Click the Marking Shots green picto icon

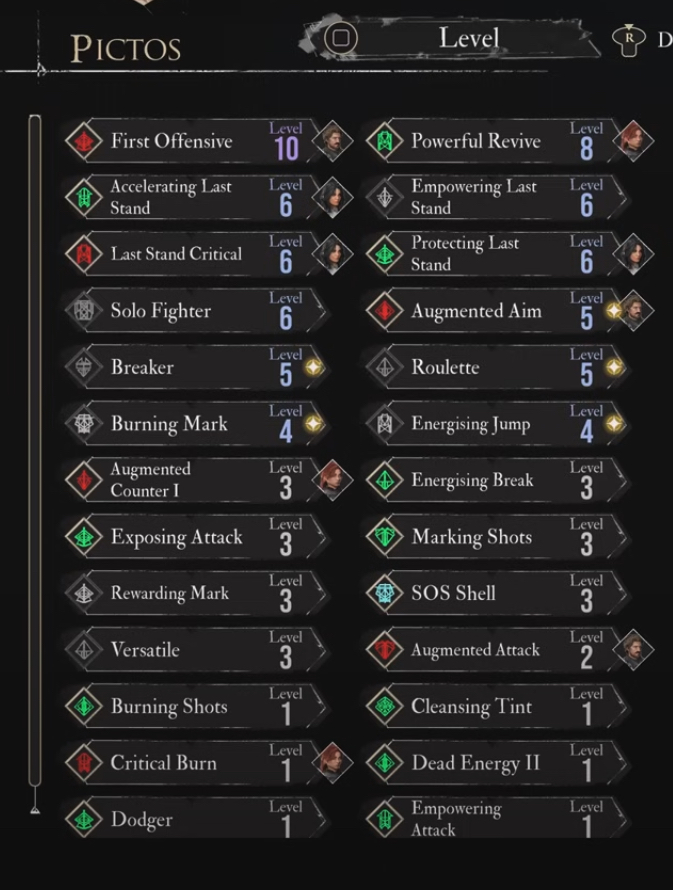384,537
